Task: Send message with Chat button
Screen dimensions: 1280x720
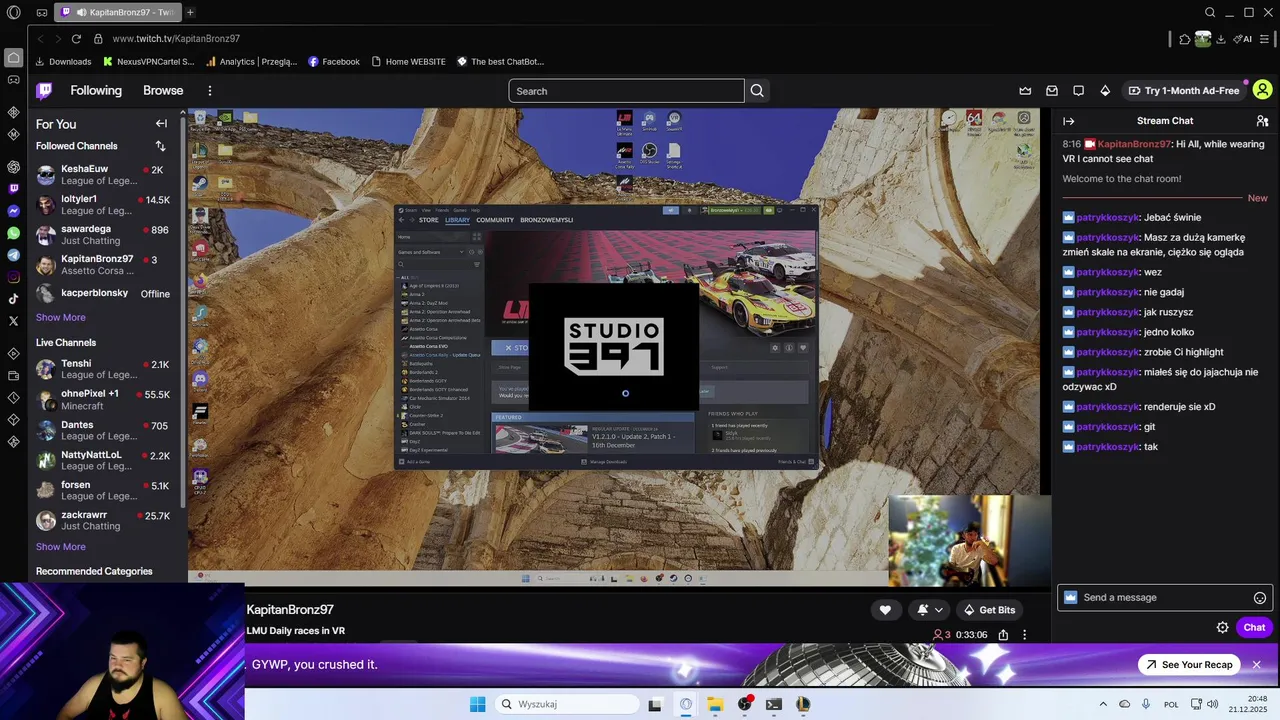Action: coord(1254,628)
